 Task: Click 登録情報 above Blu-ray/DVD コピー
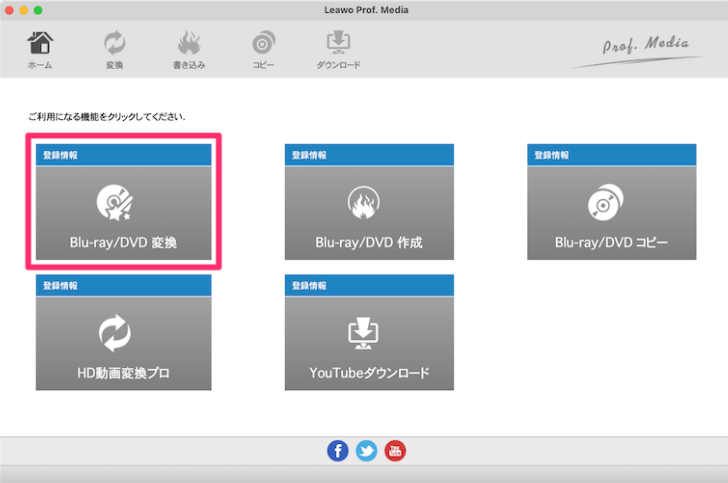tap(552, 155)
